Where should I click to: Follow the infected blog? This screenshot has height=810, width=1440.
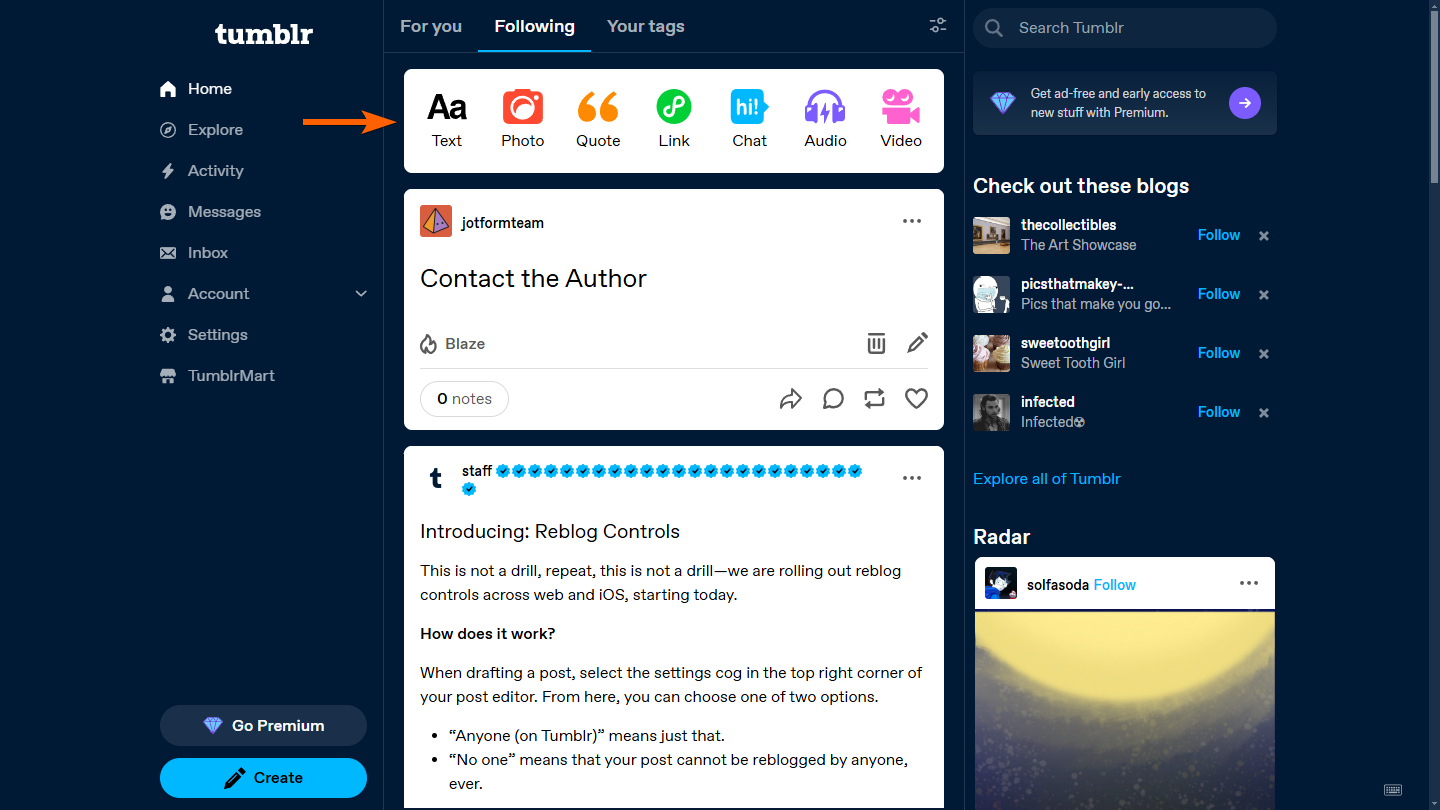tap(1219, 412)
